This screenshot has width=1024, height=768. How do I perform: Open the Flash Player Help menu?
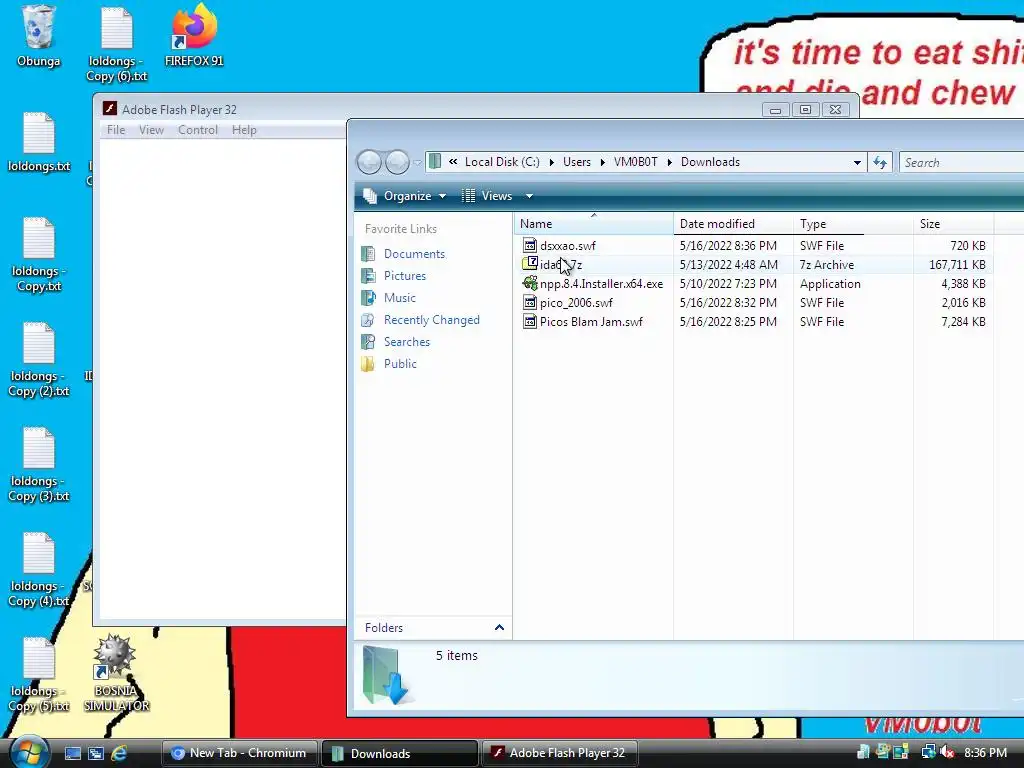coord(244,130)
